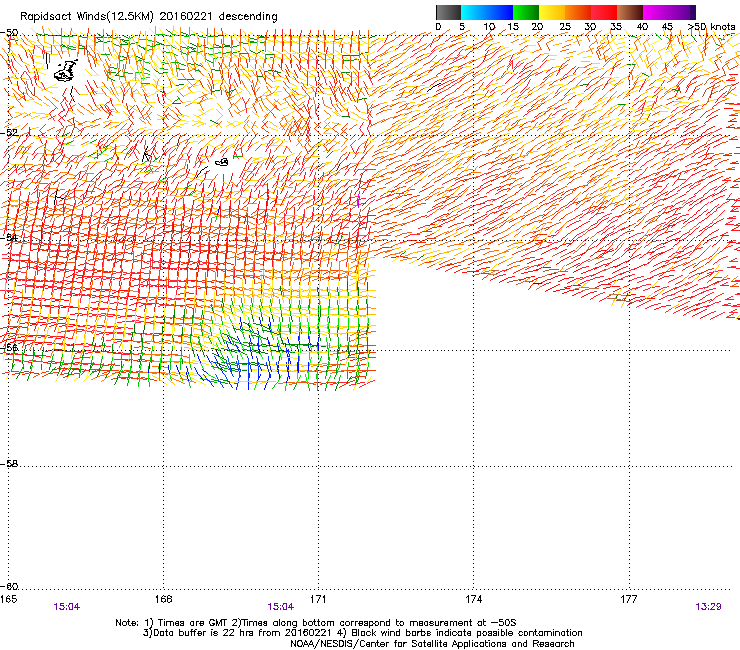This screenshot has width=740, height=650.
Task: Choose the brown 35-40 knots legend segment
Action: pyautogui.click(x=630, y=12)
